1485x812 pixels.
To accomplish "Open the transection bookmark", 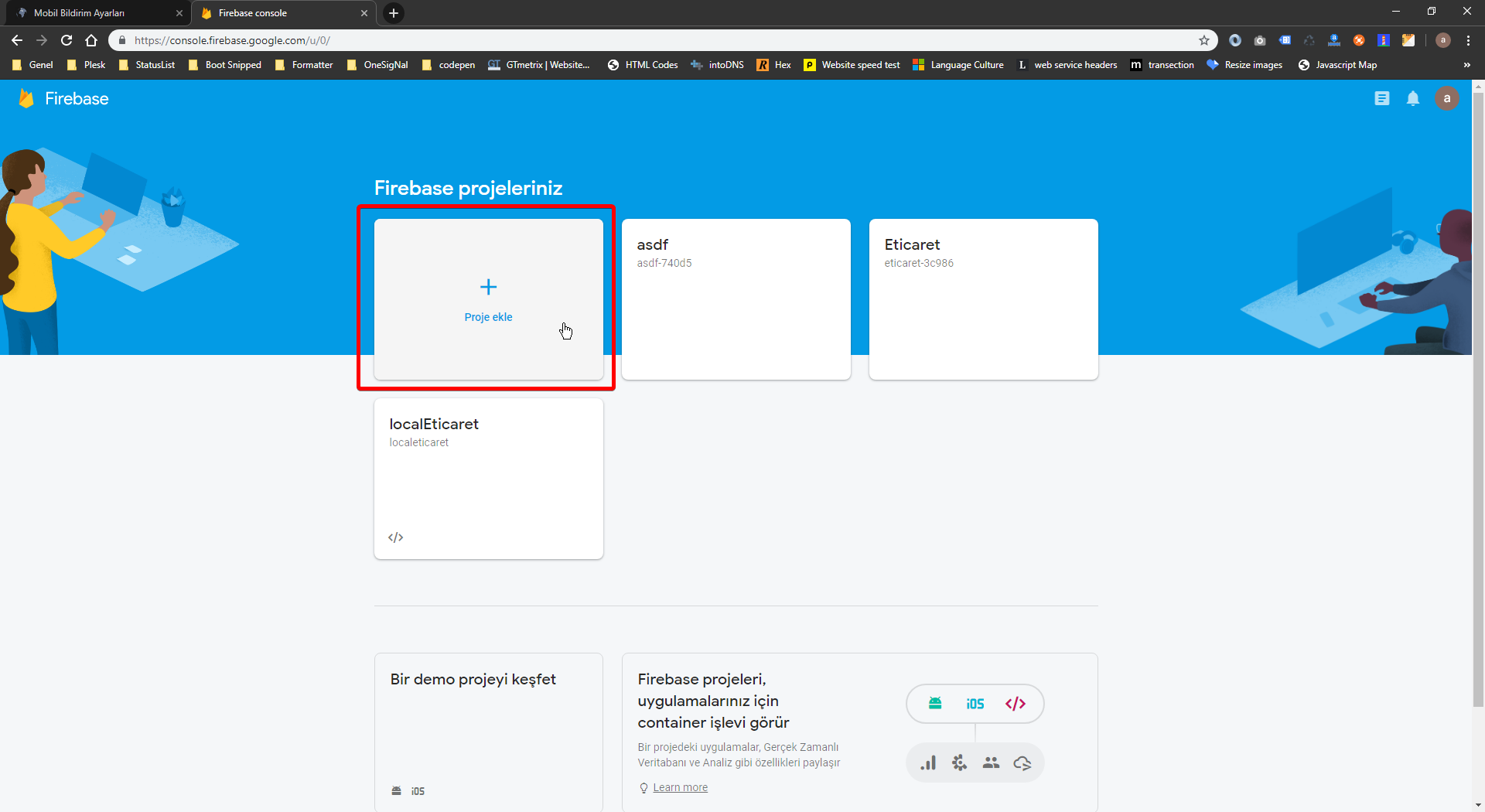I will pyautogui.click(x=1162, y=65).
